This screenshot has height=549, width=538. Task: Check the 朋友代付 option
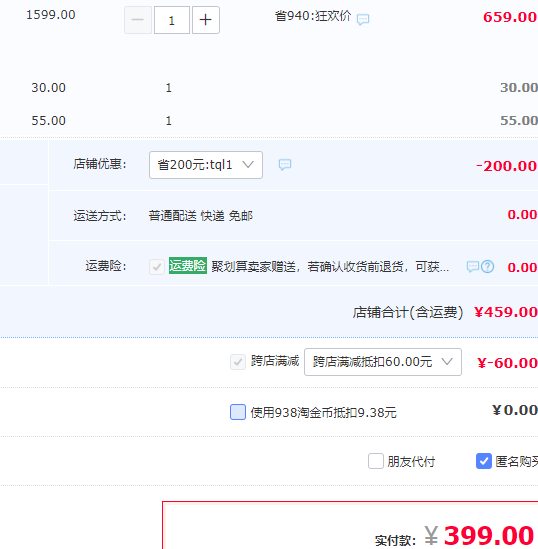point(376,461)
